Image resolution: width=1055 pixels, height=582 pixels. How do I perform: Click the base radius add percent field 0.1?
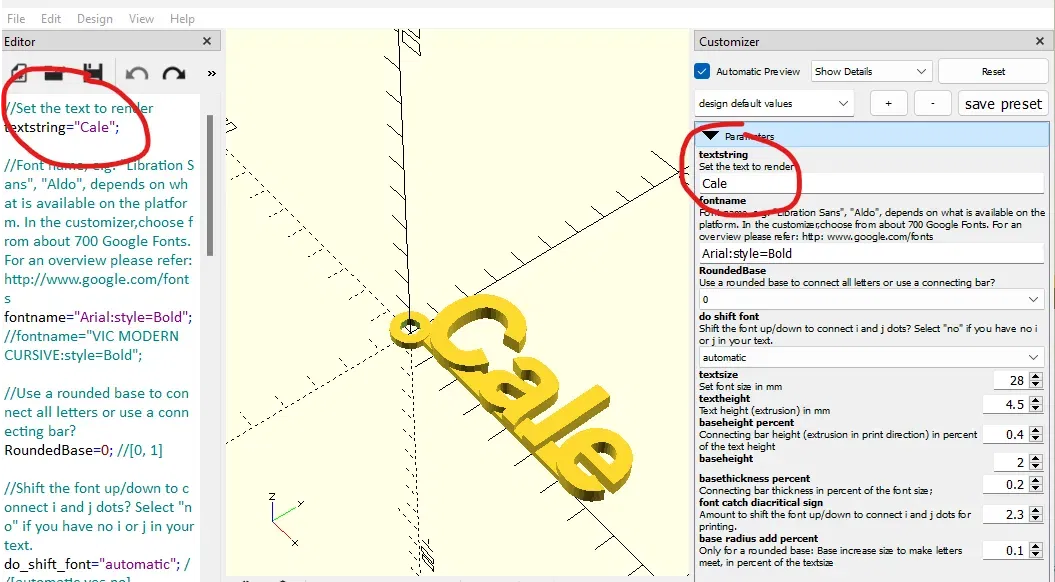(x=1006, y=550)
